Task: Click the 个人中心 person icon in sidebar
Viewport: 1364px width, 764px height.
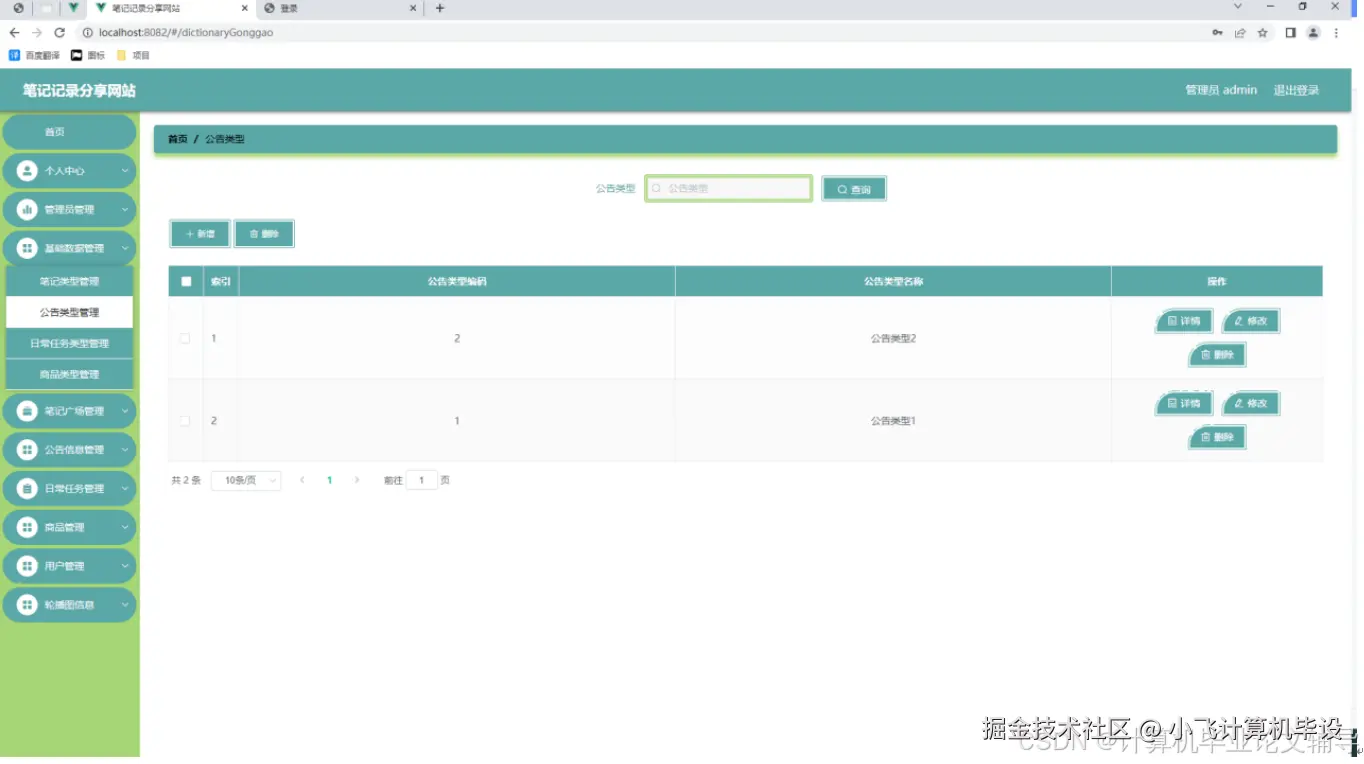Action: click(28, 171)
